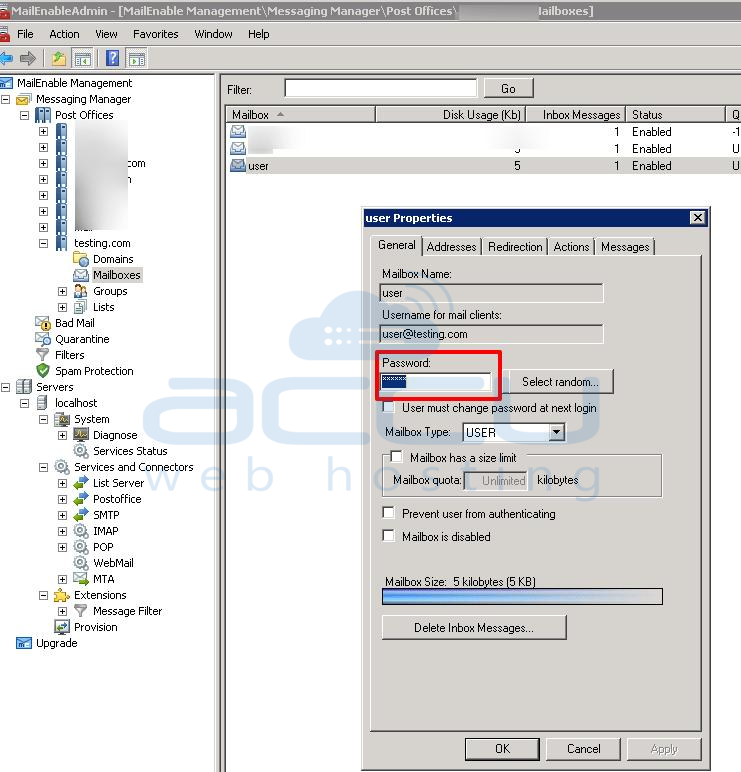Click Delete Inbox Messages... button
Viewport: 741px width, 772px height.
474,627
